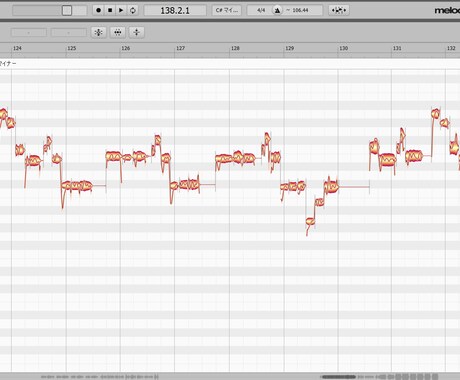The height and width of the screenshot is (380, 460).
Task: Toggle the metronome click icon
Action: coord(277,10)
